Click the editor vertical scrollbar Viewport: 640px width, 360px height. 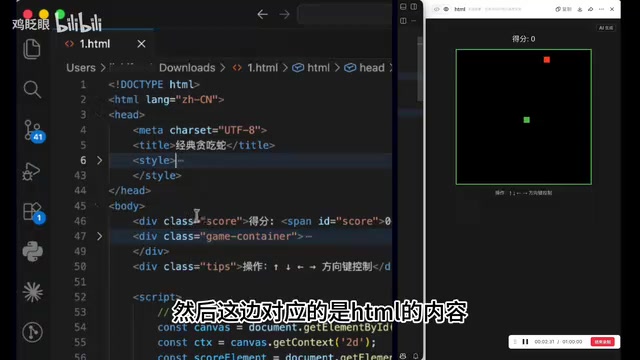[419, 69]
